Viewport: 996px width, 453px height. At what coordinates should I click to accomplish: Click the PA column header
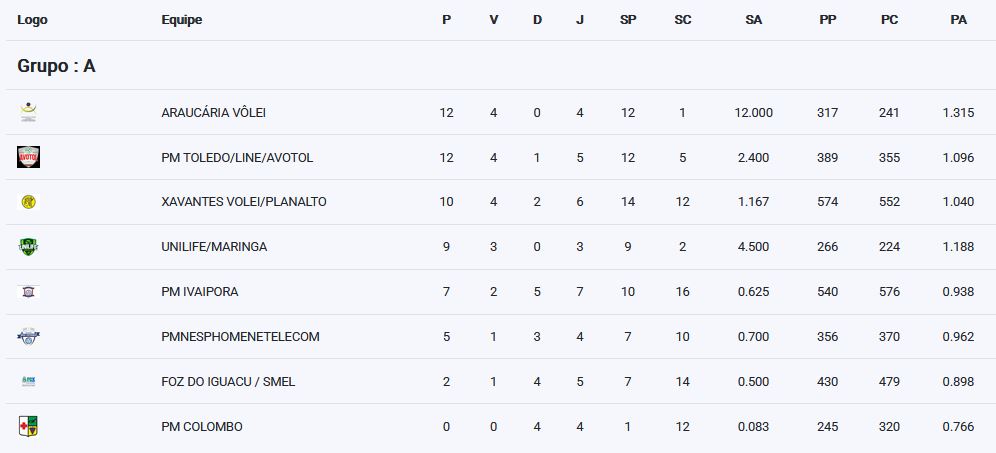click(959, 20)
